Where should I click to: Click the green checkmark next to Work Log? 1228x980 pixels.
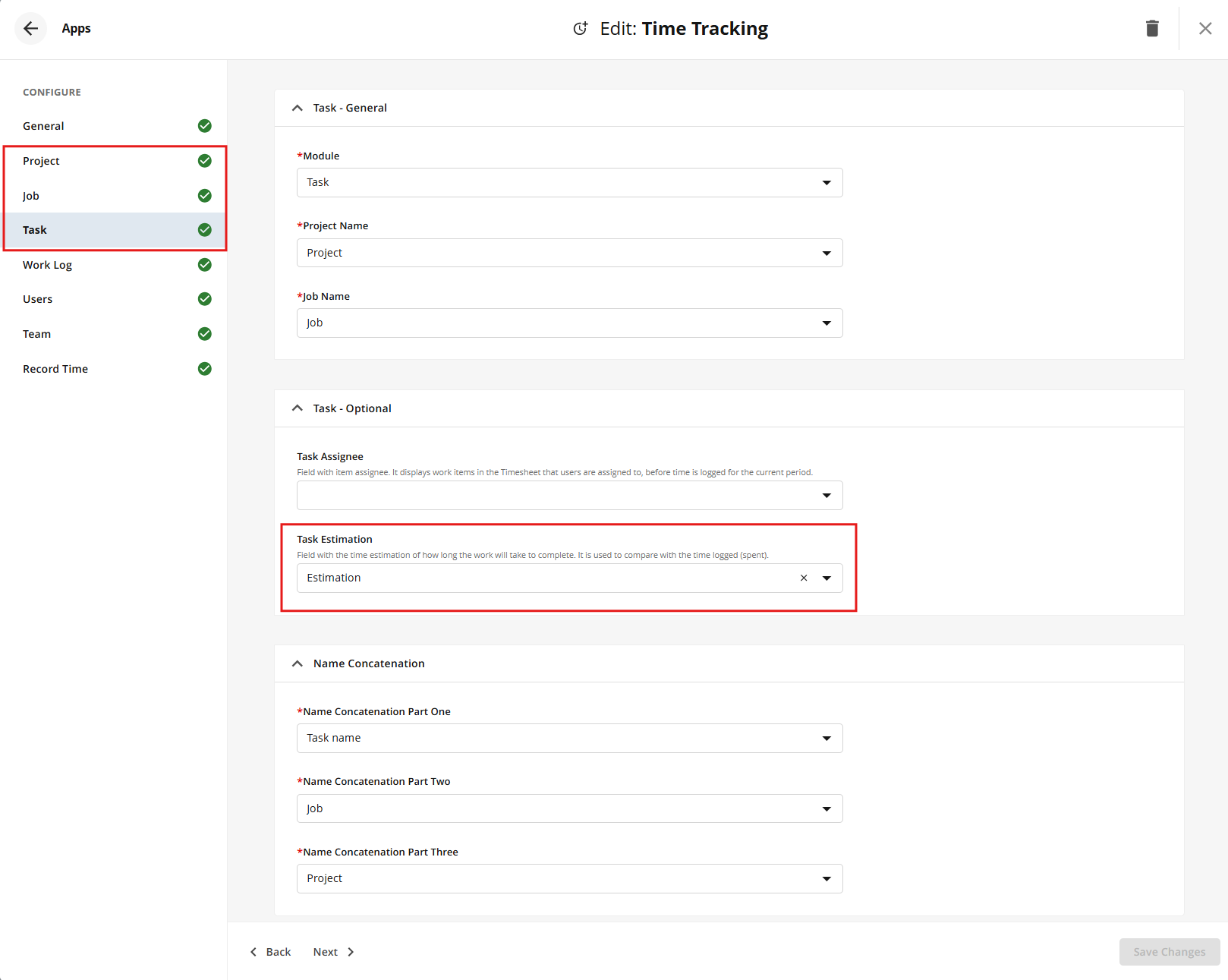coord(205,265)
